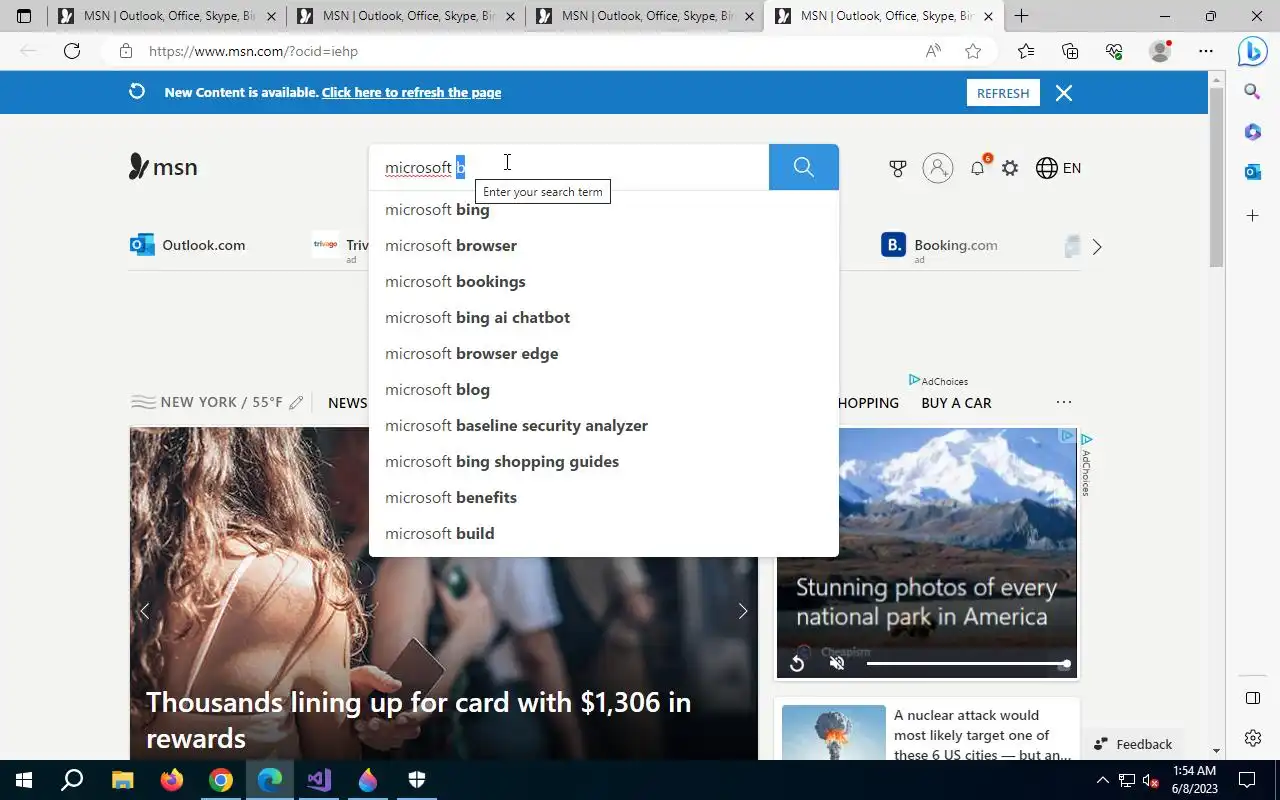Go to previous carousel story arrow
This screenshot has height=800, width=1280.
click(144, 611)
